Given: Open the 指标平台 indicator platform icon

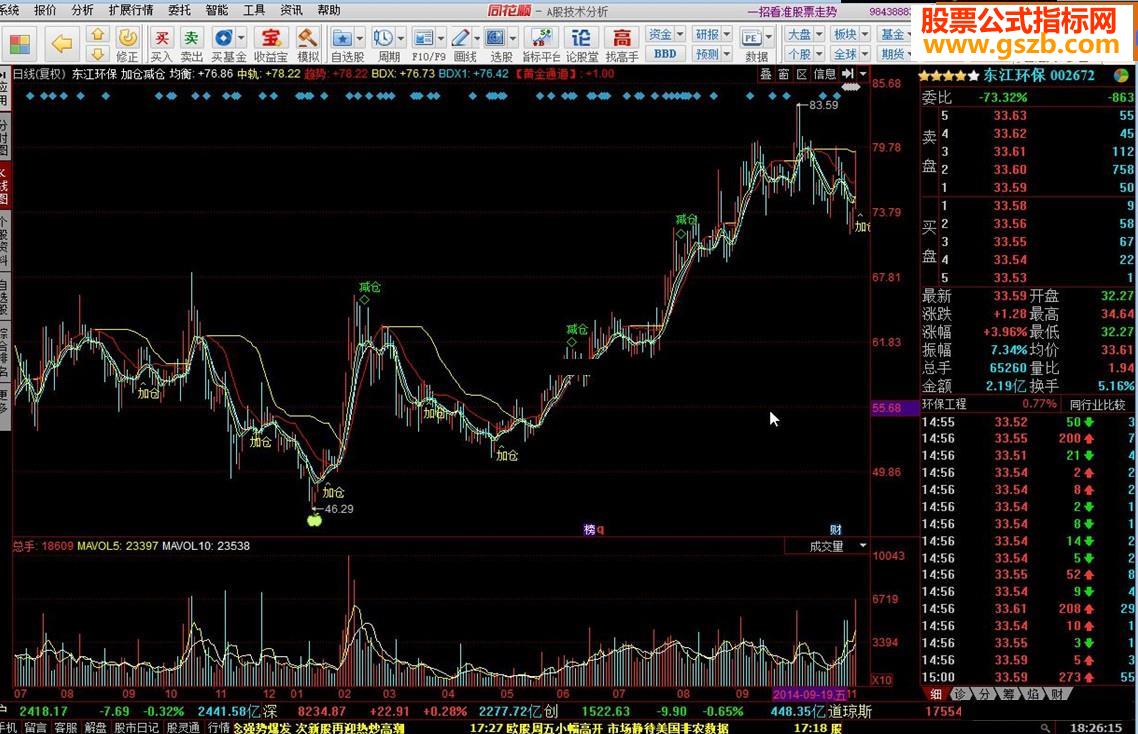Looking at the screenshot, I should [x=541, y=44].
